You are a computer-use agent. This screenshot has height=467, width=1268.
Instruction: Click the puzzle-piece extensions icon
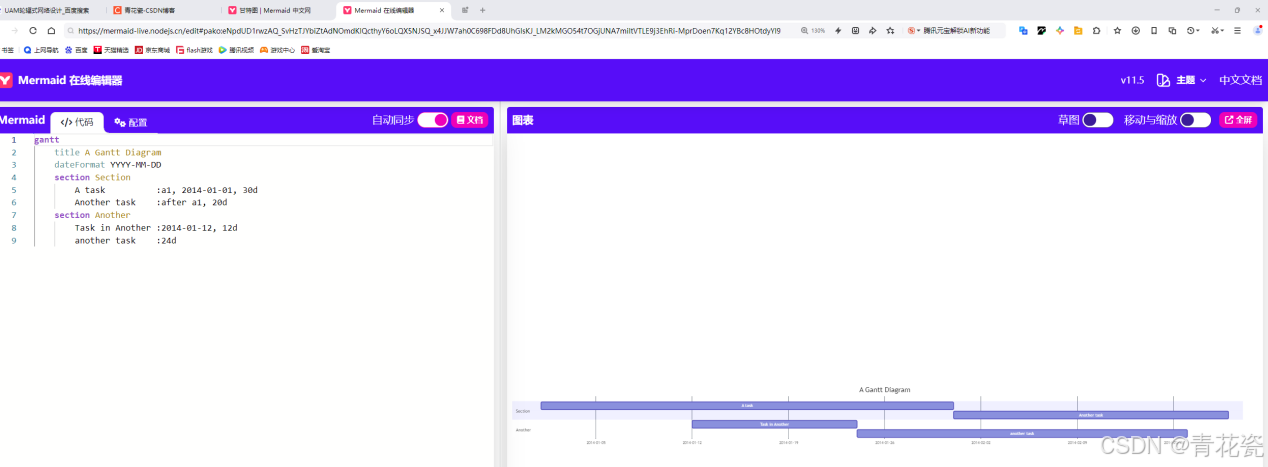[1097, 30]
